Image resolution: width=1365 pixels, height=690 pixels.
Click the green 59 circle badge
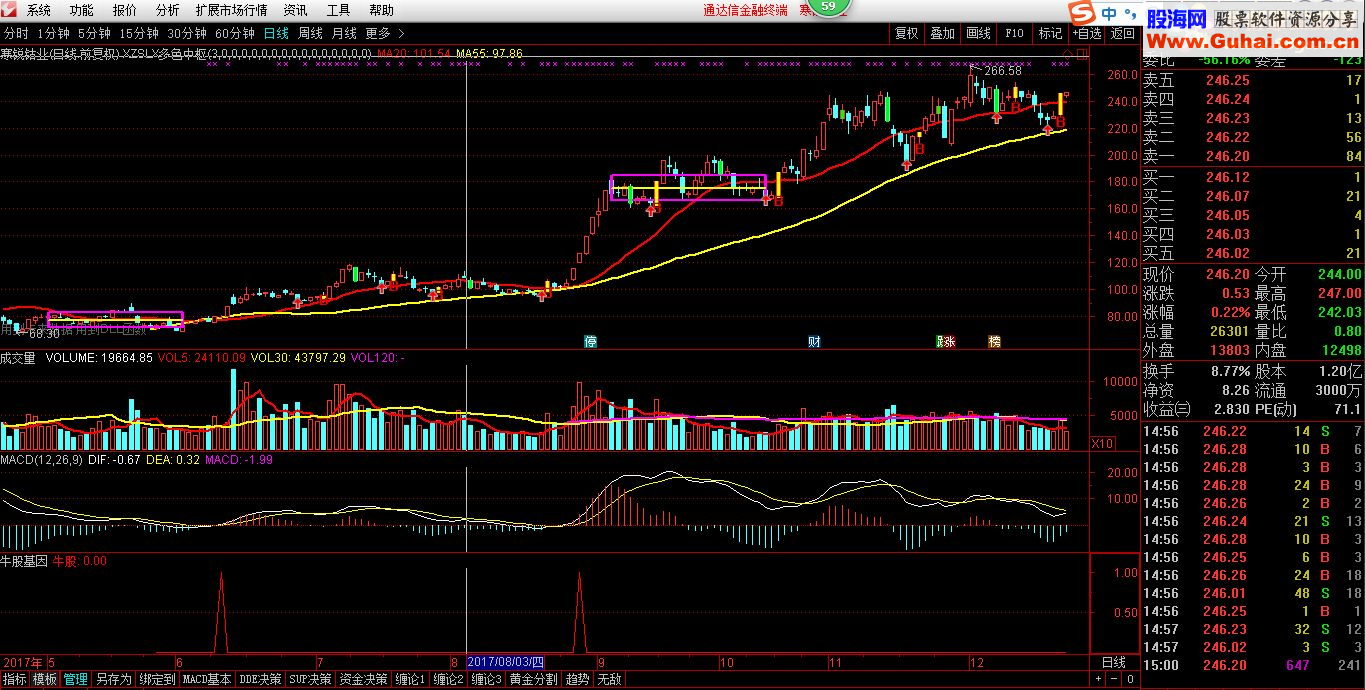pos(827,8)
